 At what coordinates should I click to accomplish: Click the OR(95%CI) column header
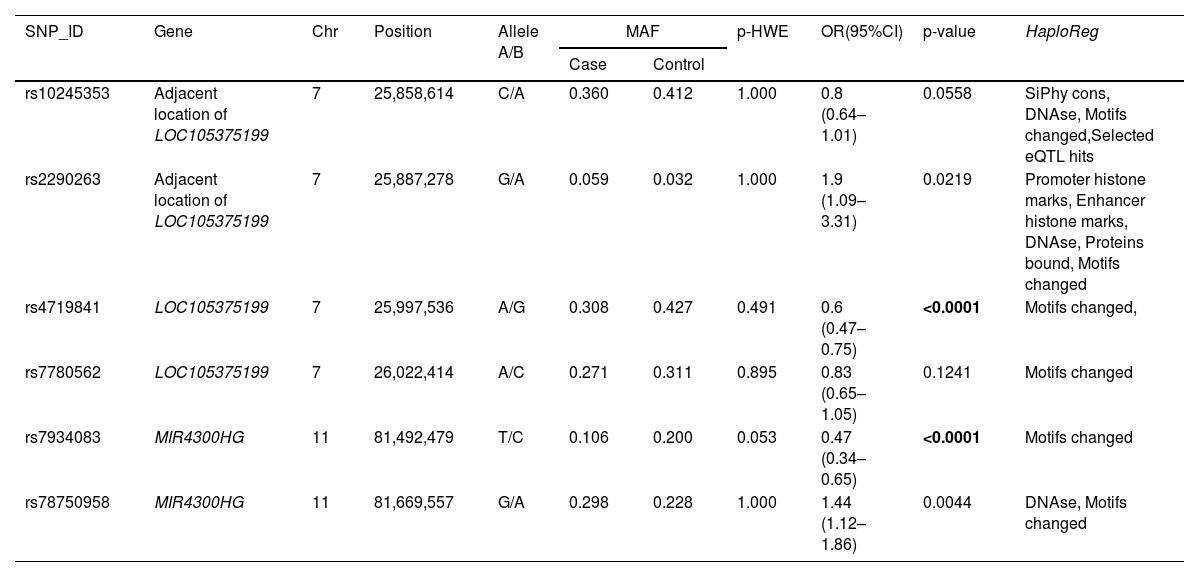tap(861, 32)
